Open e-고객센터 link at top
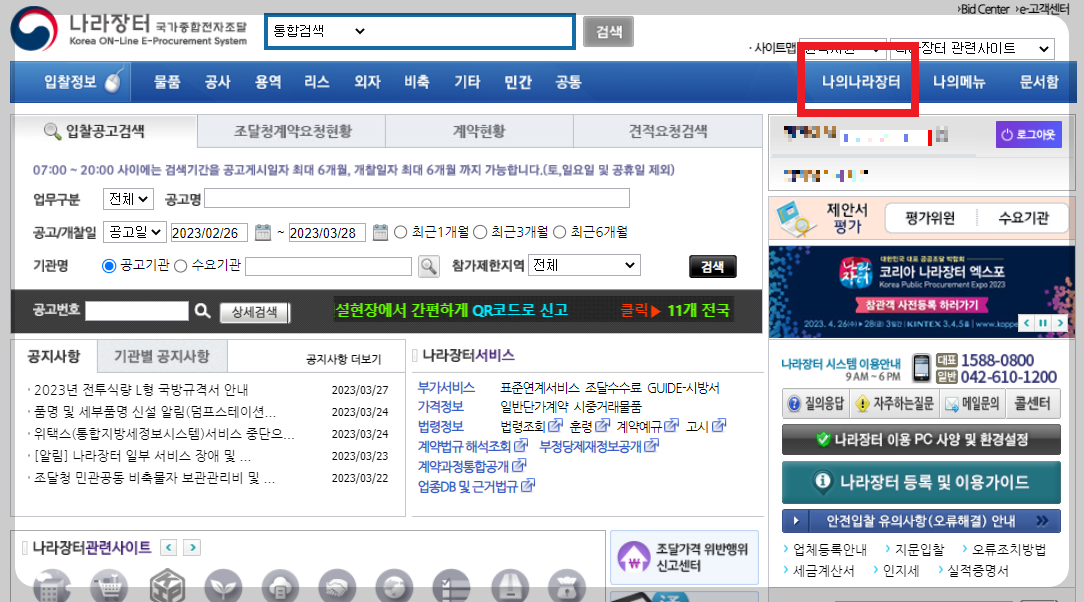Screen dimensions: 1084x602 (x=1044, y=9)
